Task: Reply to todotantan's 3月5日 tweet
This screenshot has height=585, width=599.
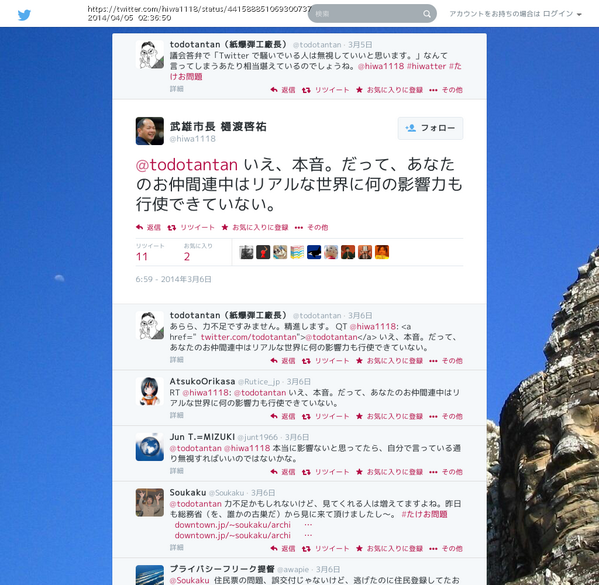Action: tap(283, 90)
